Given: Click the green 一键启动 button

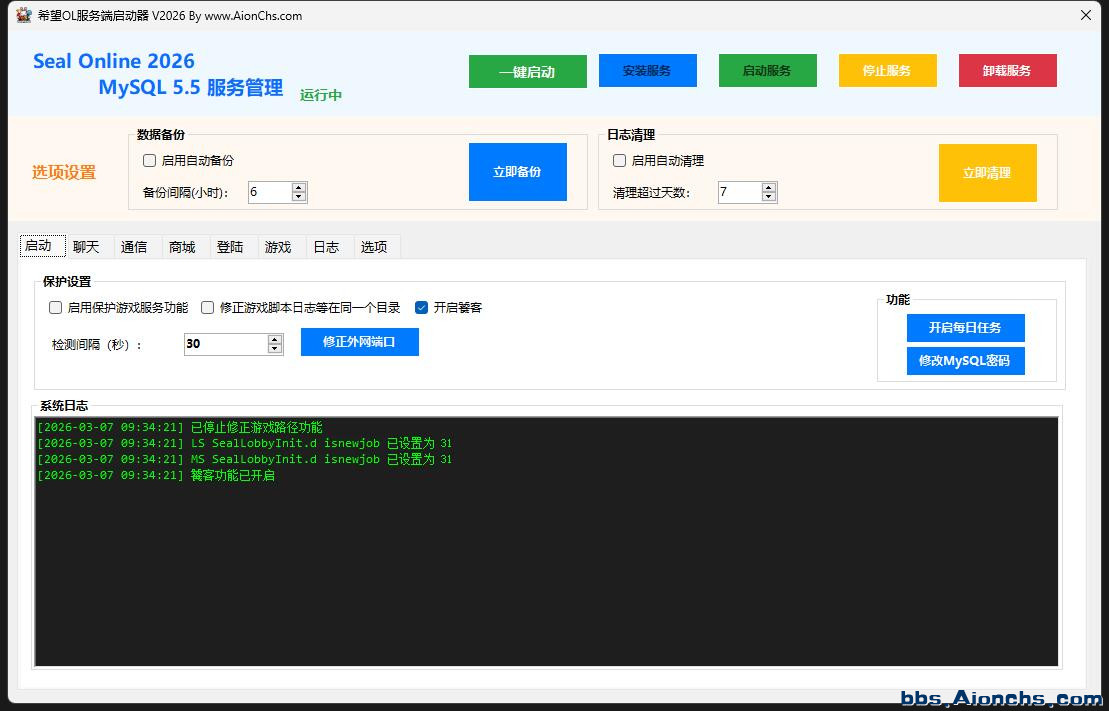Looking at the screenshot, I should click(527, 71).
